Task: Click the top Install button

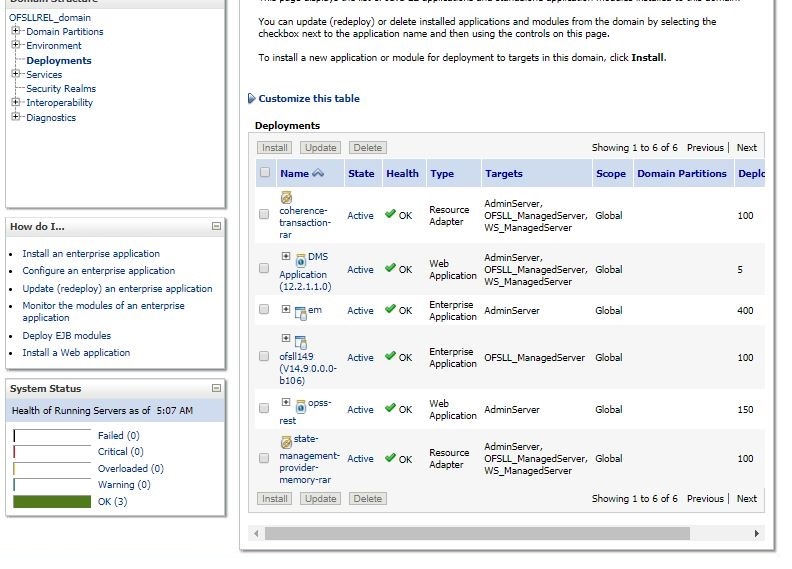Action: [x=275, y=147]
